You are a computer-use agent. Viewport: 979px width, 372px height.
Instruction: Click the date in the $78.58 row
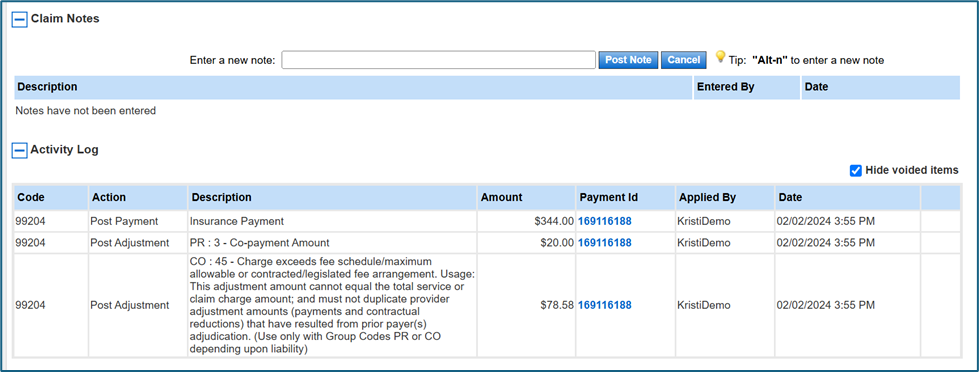tap(825, 305)
